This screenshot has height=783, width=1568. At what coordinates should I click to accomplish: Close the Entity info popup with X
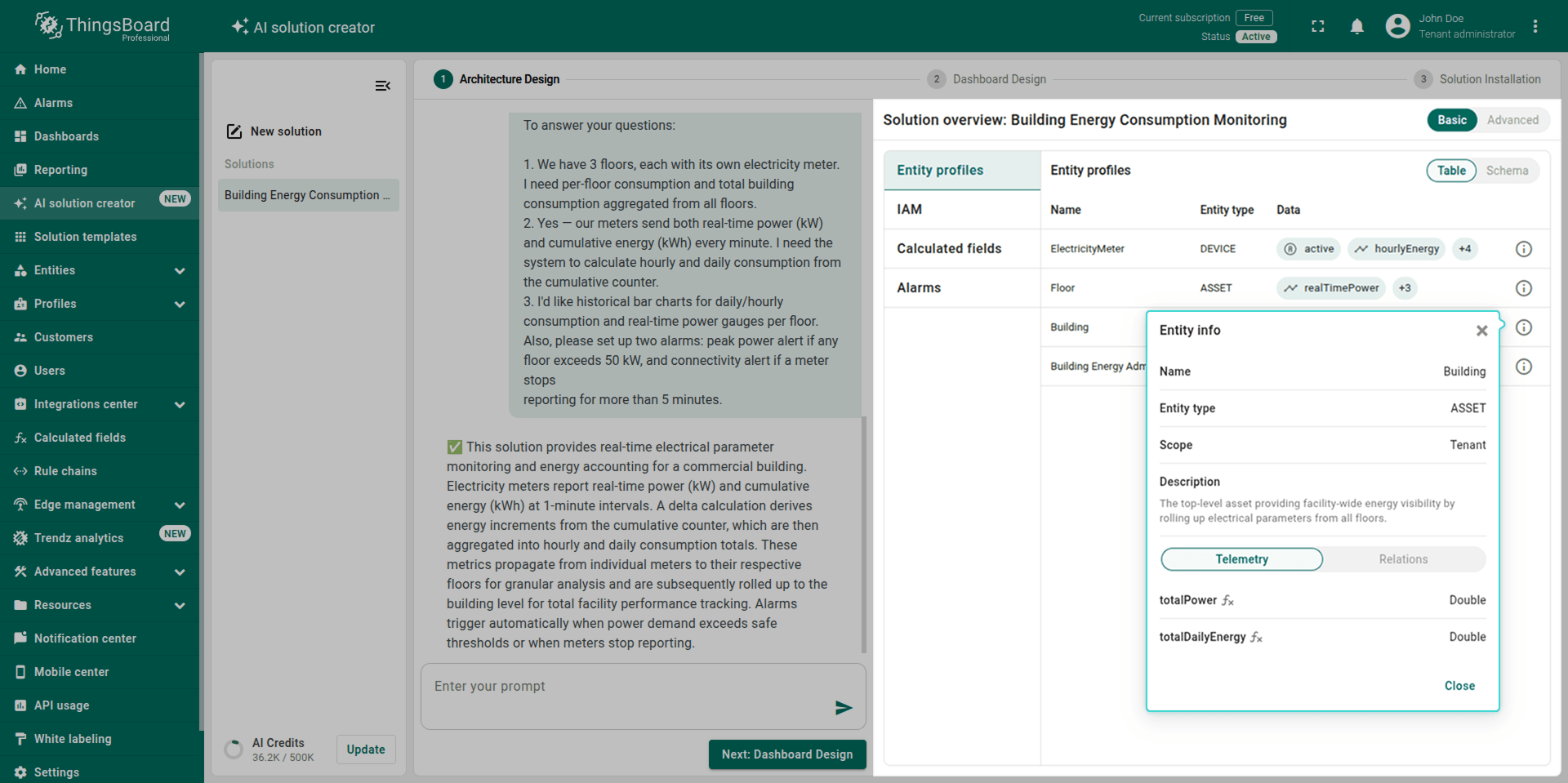coord(1481,331)
